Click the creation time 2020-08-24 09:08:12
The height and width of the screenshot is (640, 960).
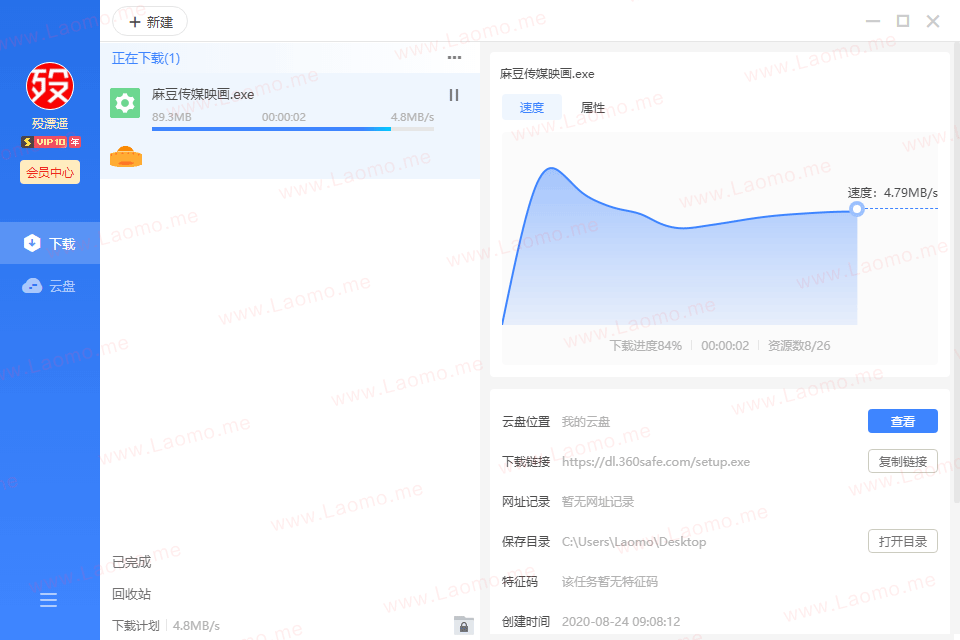click(621, 622)
